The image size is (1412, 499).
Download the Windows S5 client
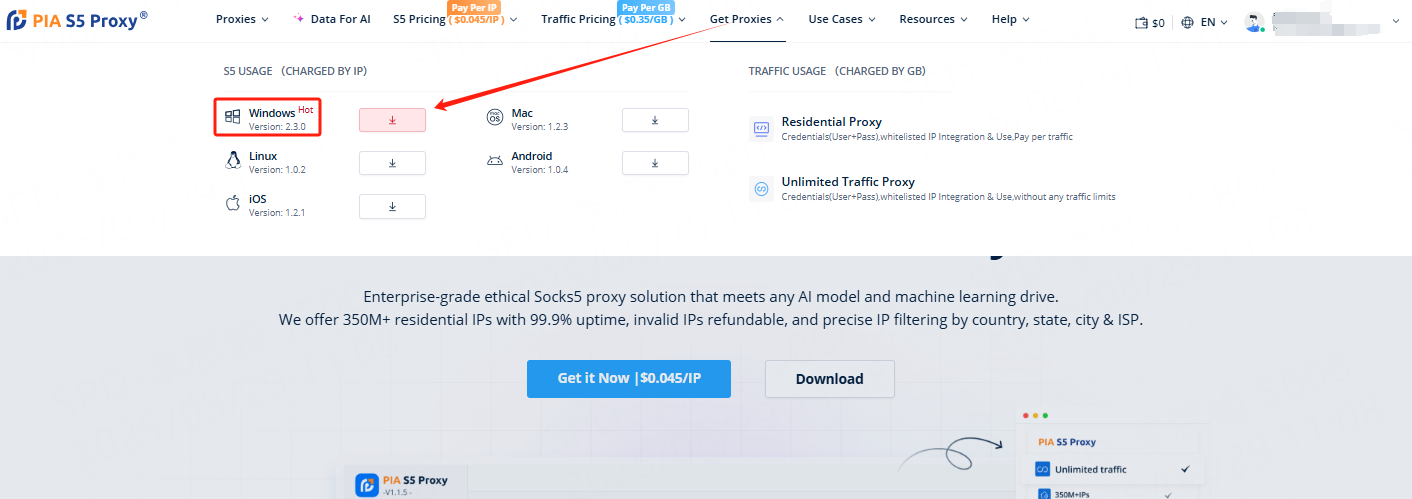point(392,120)
